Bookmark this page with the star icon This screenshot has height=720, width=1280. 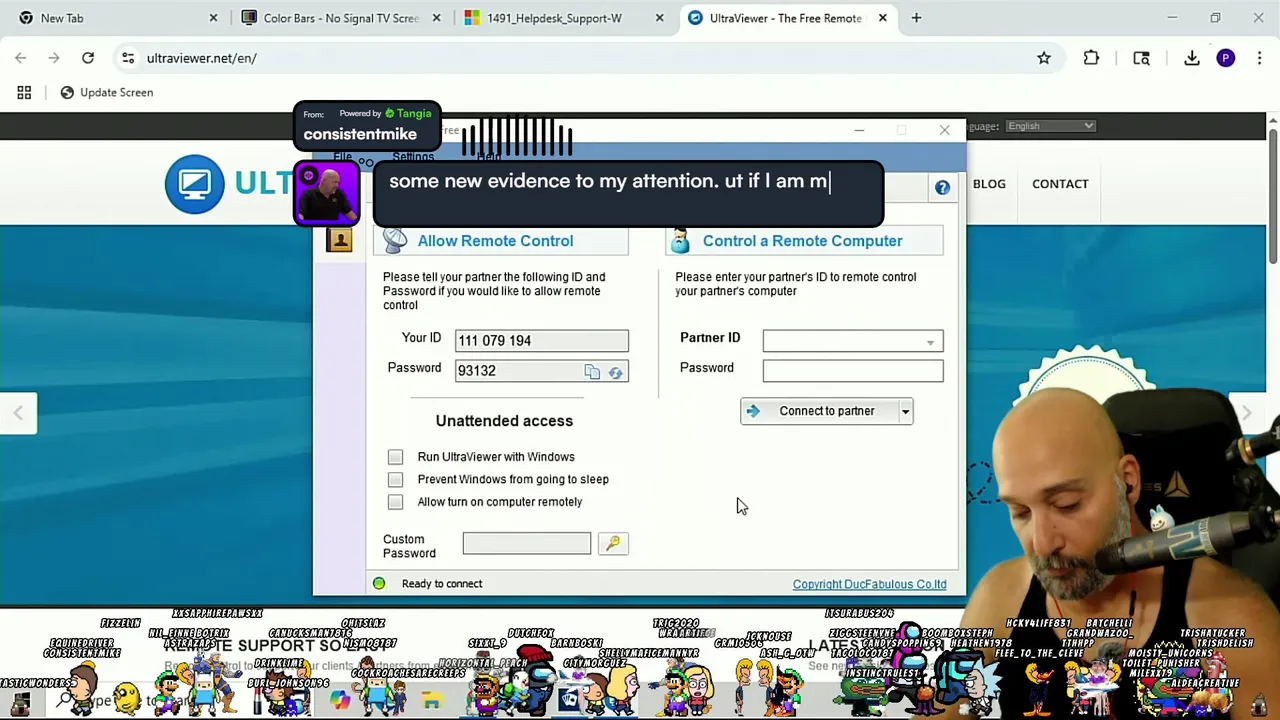click(x=1044, y=58)
